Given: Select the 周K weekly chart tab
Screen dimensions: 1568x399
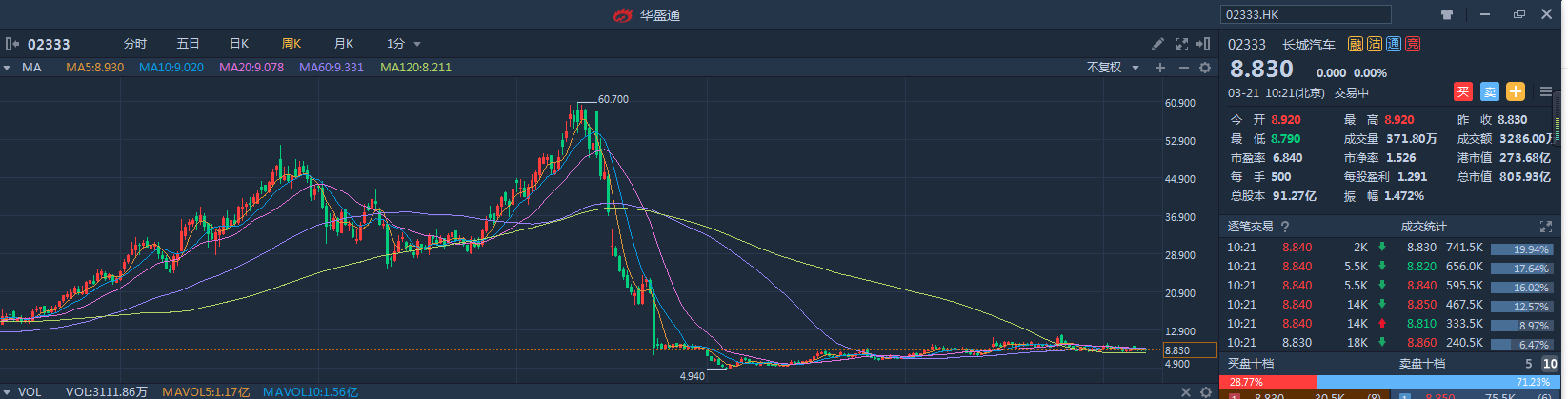Looking at the screenshot, I should point(291,44).
